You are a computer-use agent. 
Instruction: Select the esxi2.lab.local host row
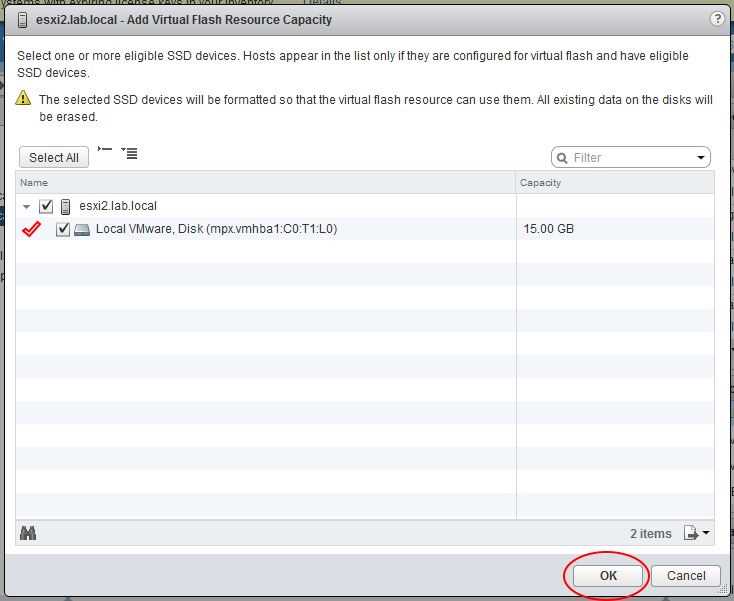365,206
